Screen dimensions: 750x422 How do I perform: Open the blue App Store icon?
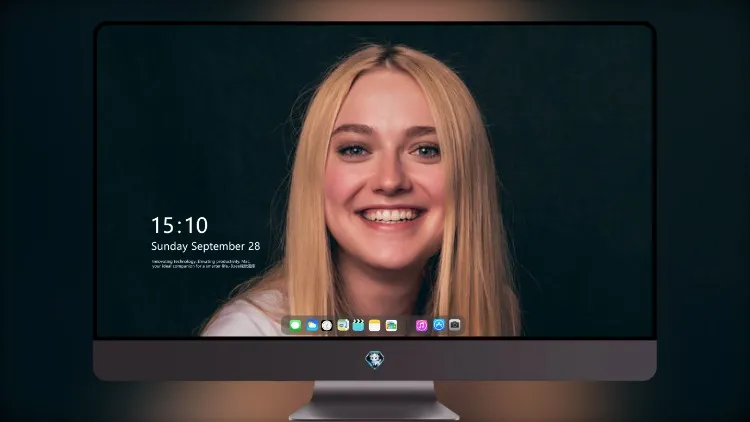click(x=439, y=325)
